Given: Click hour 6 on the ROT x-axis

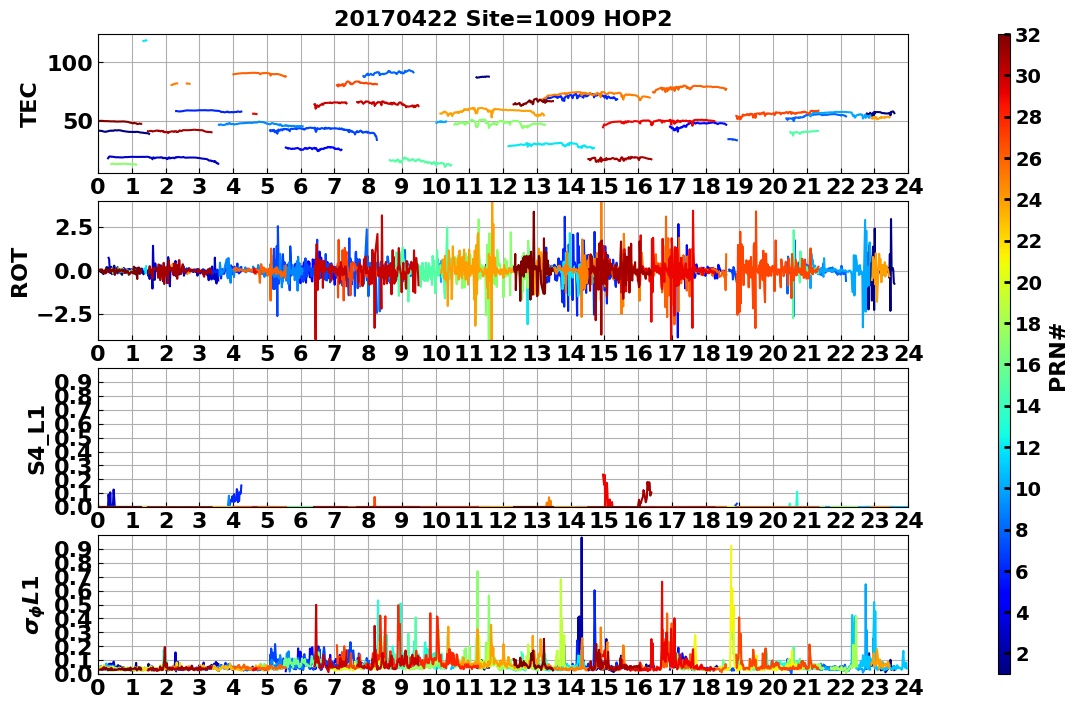Looking at the screenshot, I should coord(301,353).
